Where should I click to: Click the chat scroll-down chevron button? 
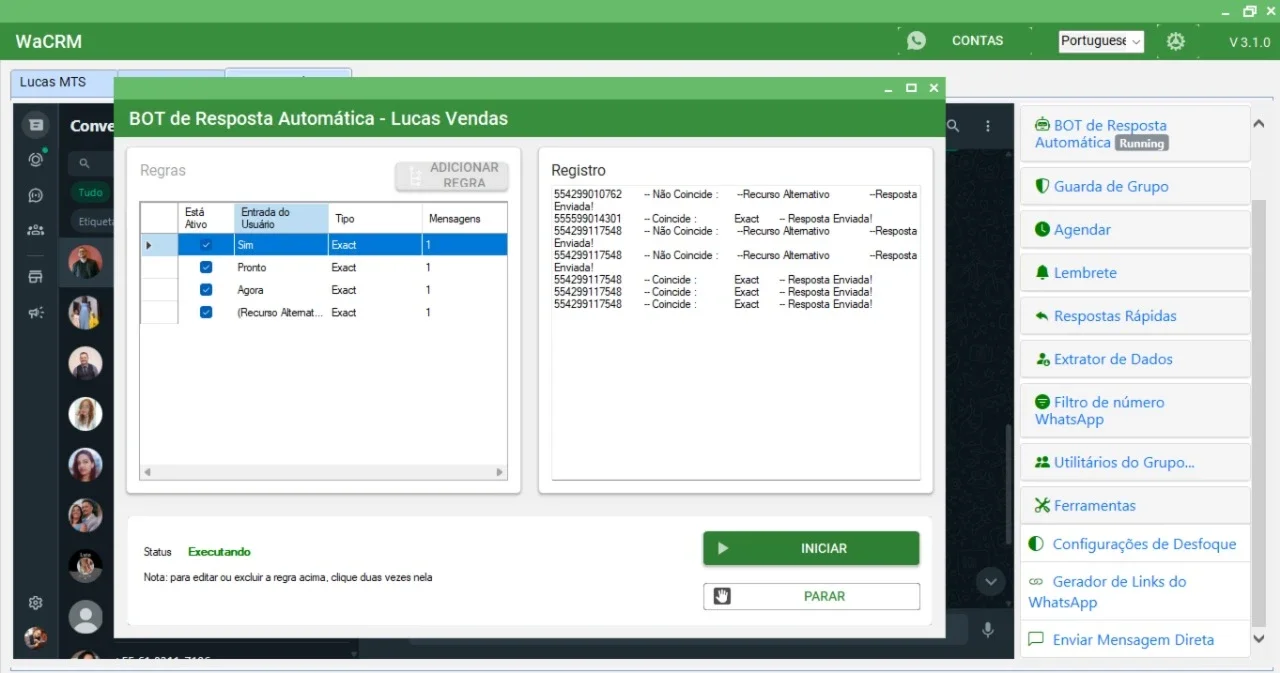click(991, 581)
